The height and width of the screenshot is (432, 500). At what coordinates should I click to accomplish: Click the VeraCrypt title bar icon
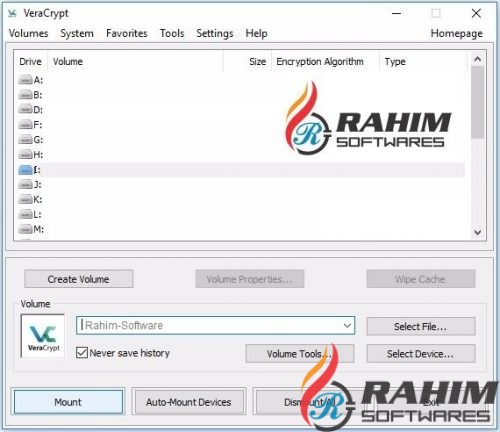(x=12, y=13)
